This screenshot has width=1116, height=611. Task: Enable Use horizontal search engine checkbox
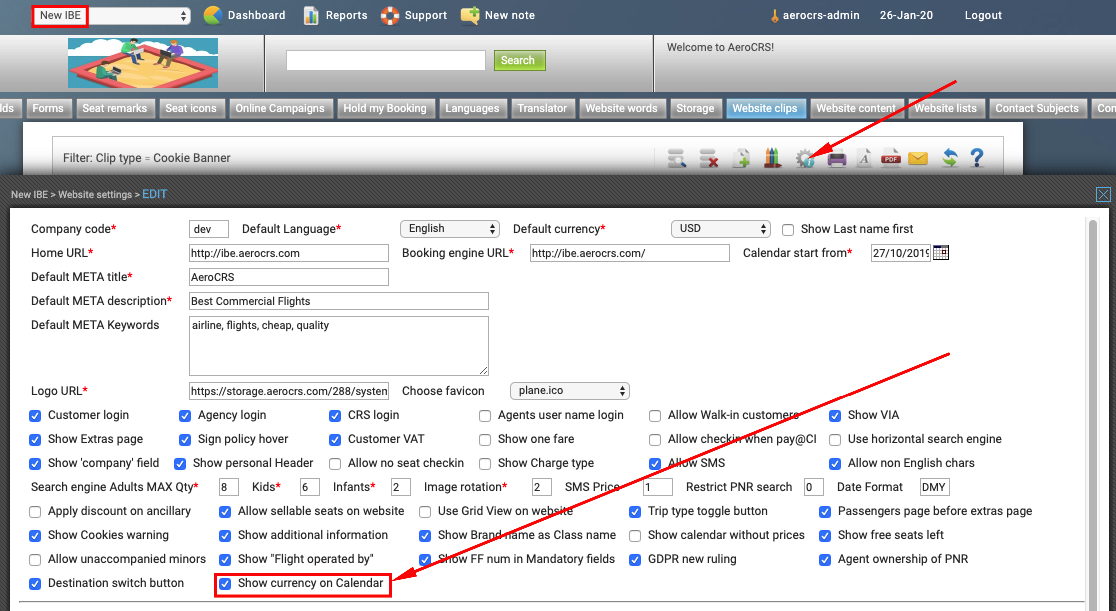[835, 440]
